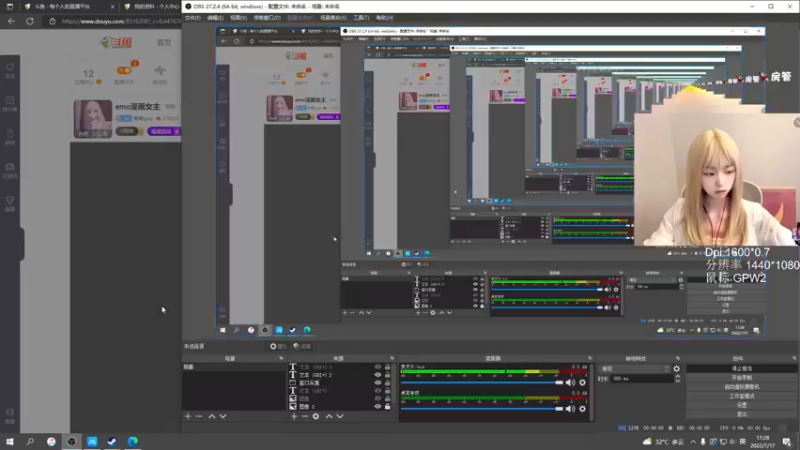
Task: Toggle visibility of 窗口采集 source
Action: click(x=378, y=383)
